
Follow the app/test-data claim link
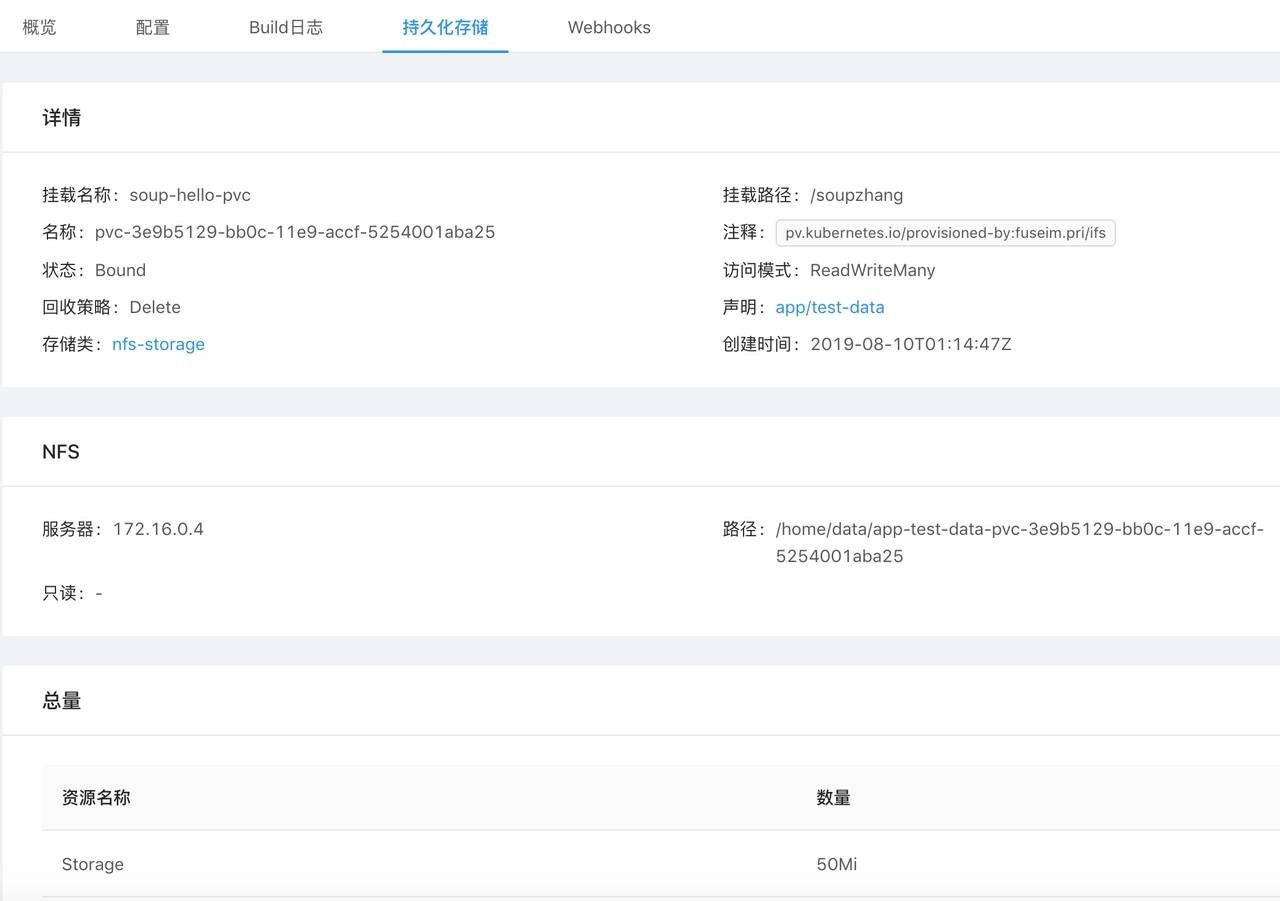[830, 307]
